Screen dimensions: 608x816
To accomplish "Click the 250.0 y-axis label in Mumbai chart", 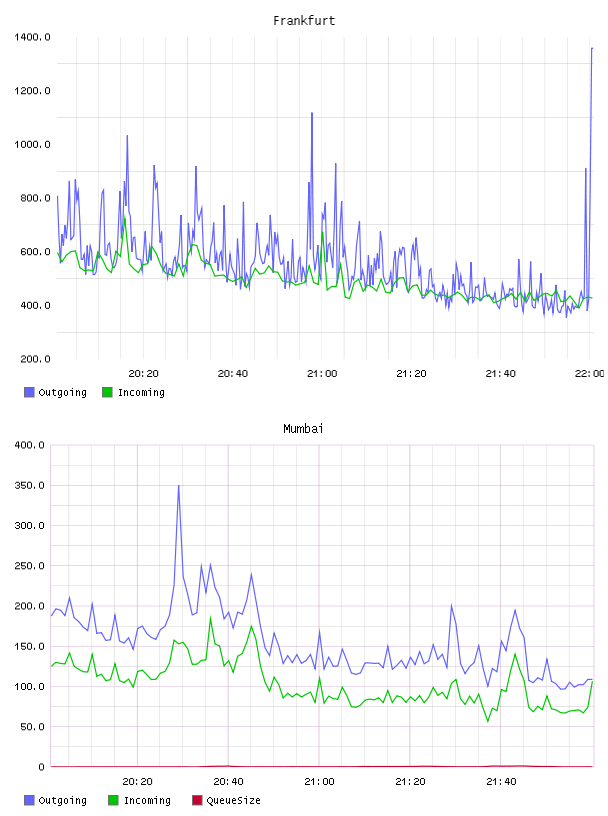I will pyautogui.click(x=30, y=566).
